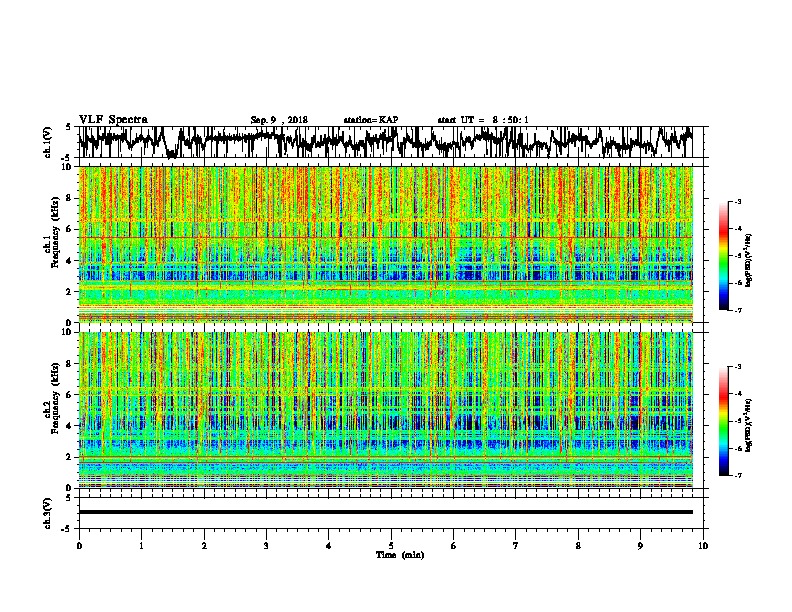This screenshot has height=612, width=792.
Task: Click the "-7" tick label on the ch.2 color bar
Action: coord(737,475)
